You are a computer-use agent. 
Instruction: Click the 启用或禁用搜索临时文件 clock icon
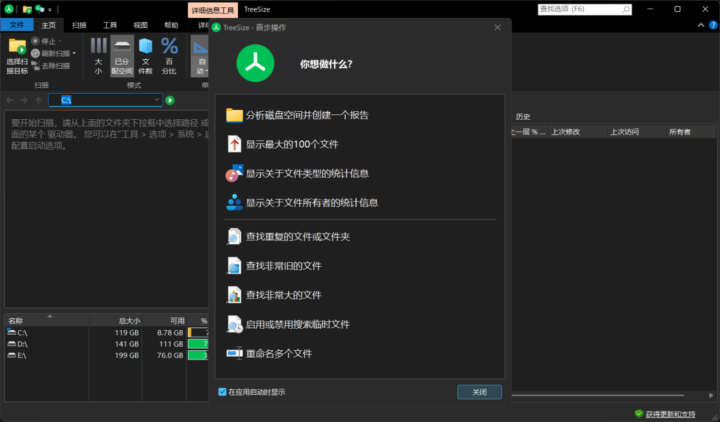(234, 324)
